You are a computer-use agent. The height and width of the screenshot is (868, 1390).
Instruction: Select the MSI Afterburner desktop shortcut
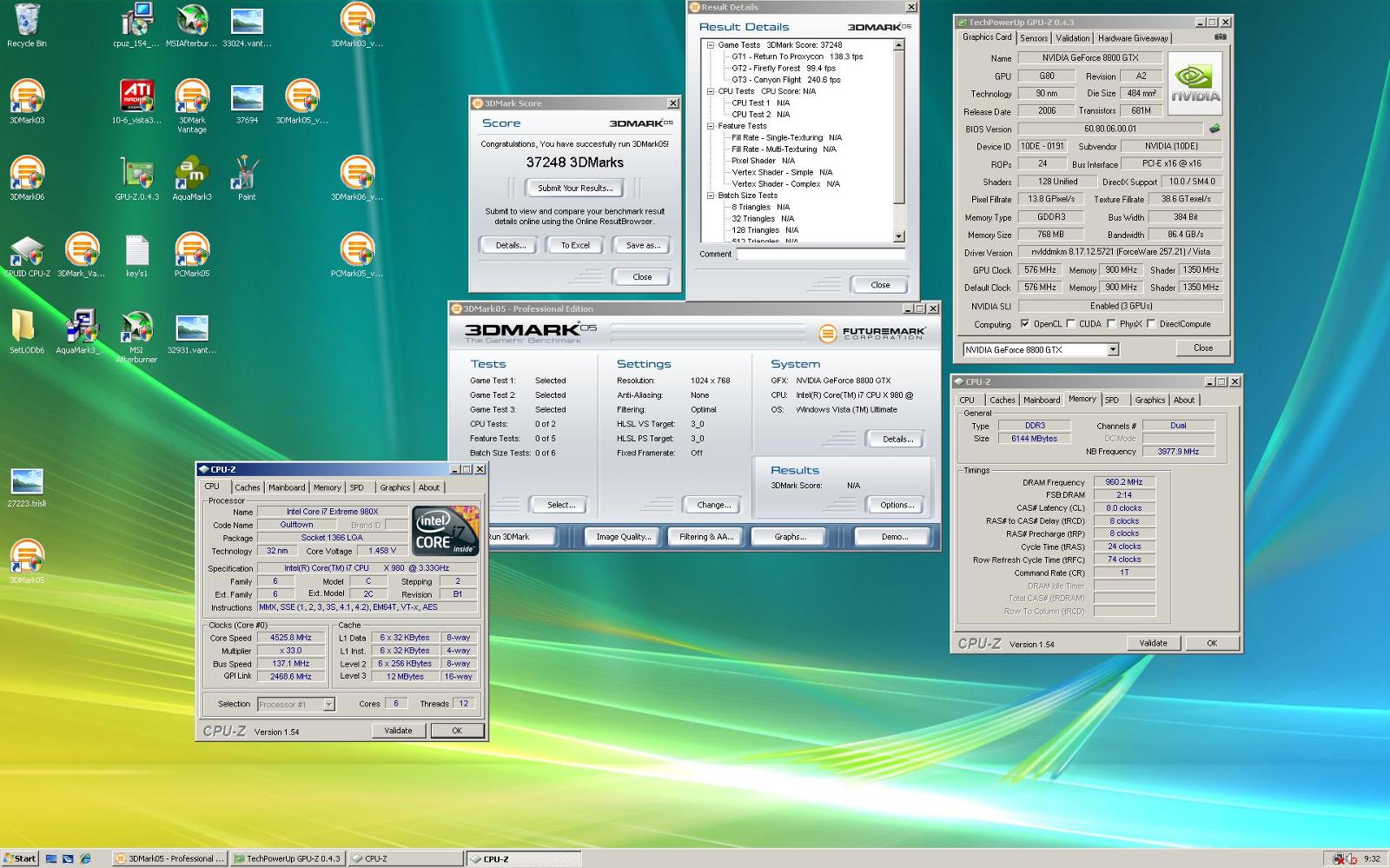tap(136, 335)
